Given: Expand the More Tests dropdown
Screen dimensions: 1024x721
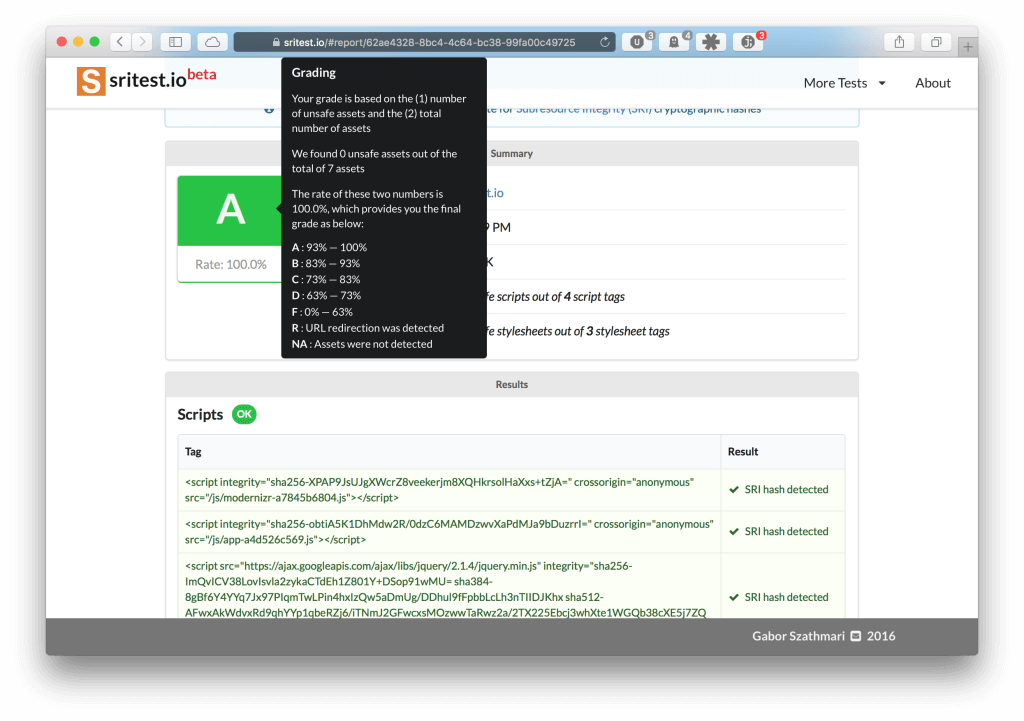Looking at the screenshot, I should (x=844, y=83).
